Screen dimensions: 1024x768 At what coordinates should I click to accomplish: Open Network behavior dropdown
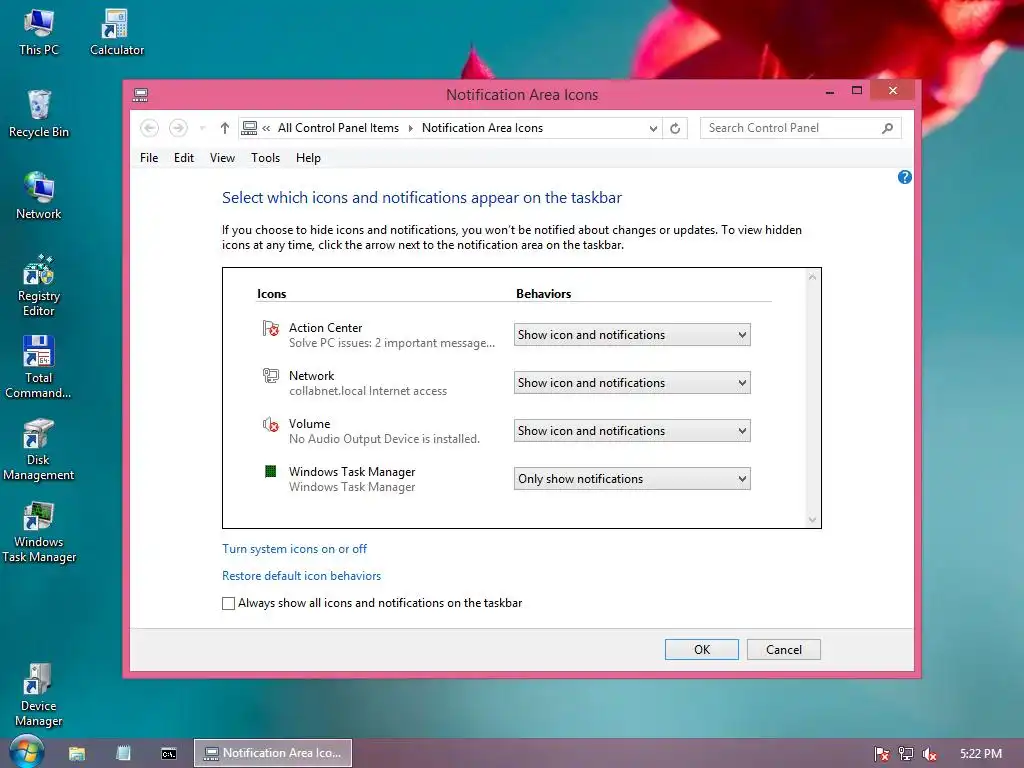pos(632,383)
